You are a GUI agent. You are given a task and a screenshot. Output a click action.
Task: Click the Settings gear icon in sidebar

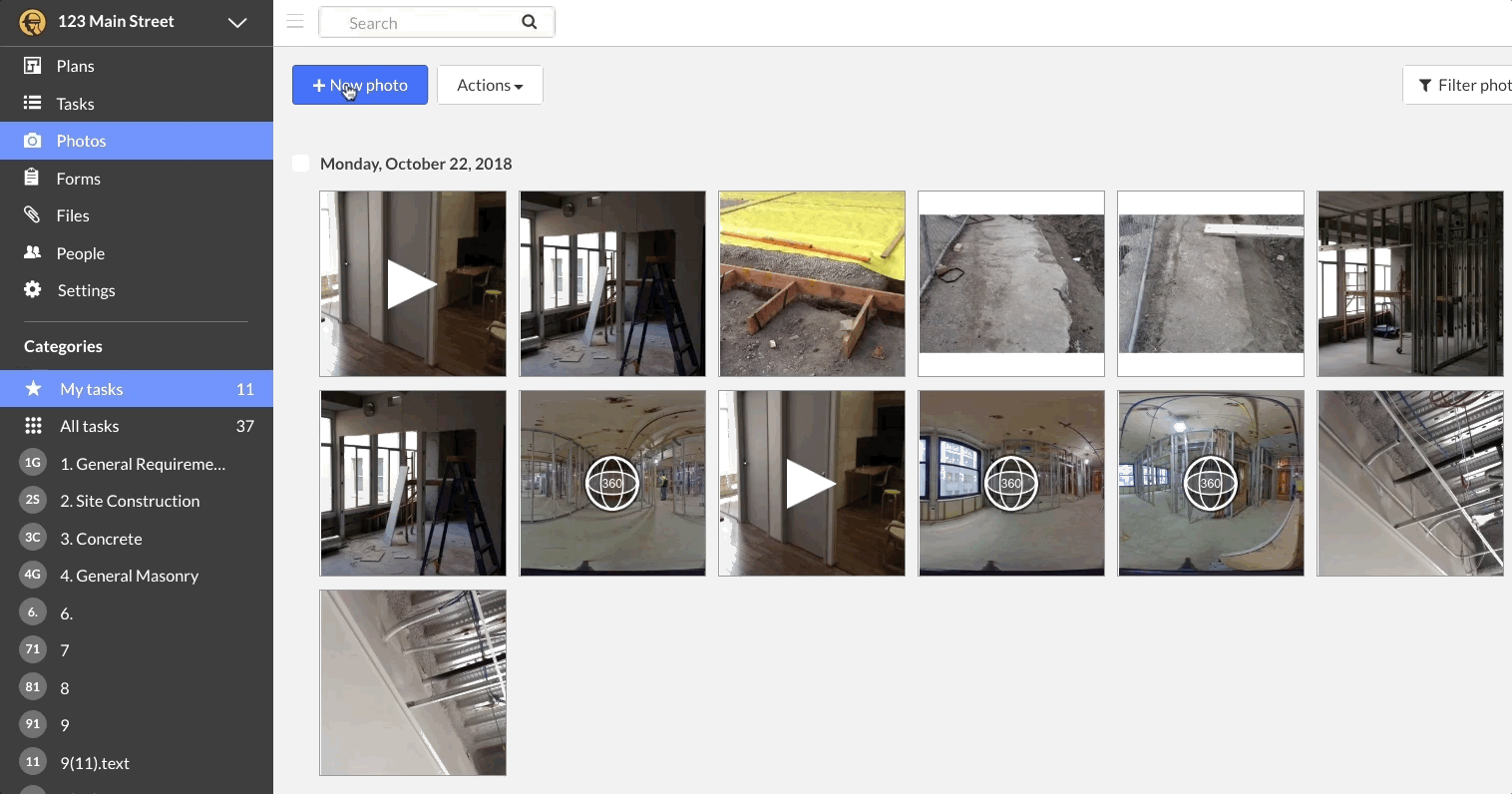coord(33,289)
